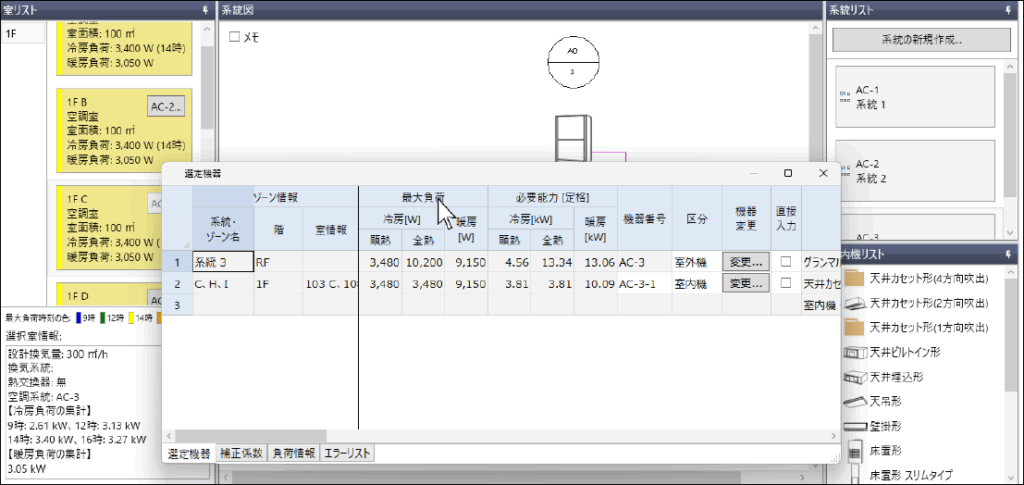The height and width of the screenshot is (485, 1024).
Task: Choose the 天井ビルトイン形 unit icon
Action: coord(854,353)
